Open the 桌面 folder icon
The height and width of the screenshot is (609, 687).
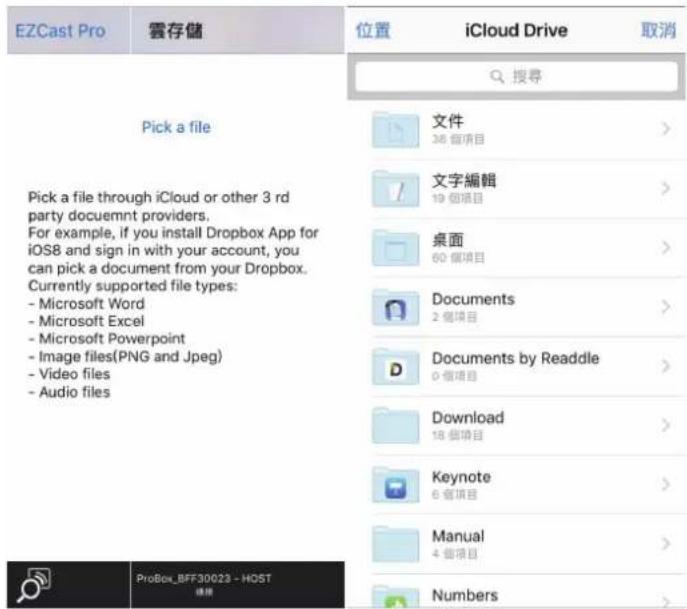coord(396,248)
